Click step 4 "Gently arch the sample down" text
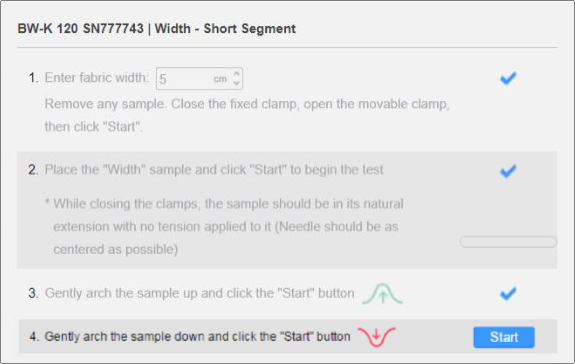 (x=197, y=337)
